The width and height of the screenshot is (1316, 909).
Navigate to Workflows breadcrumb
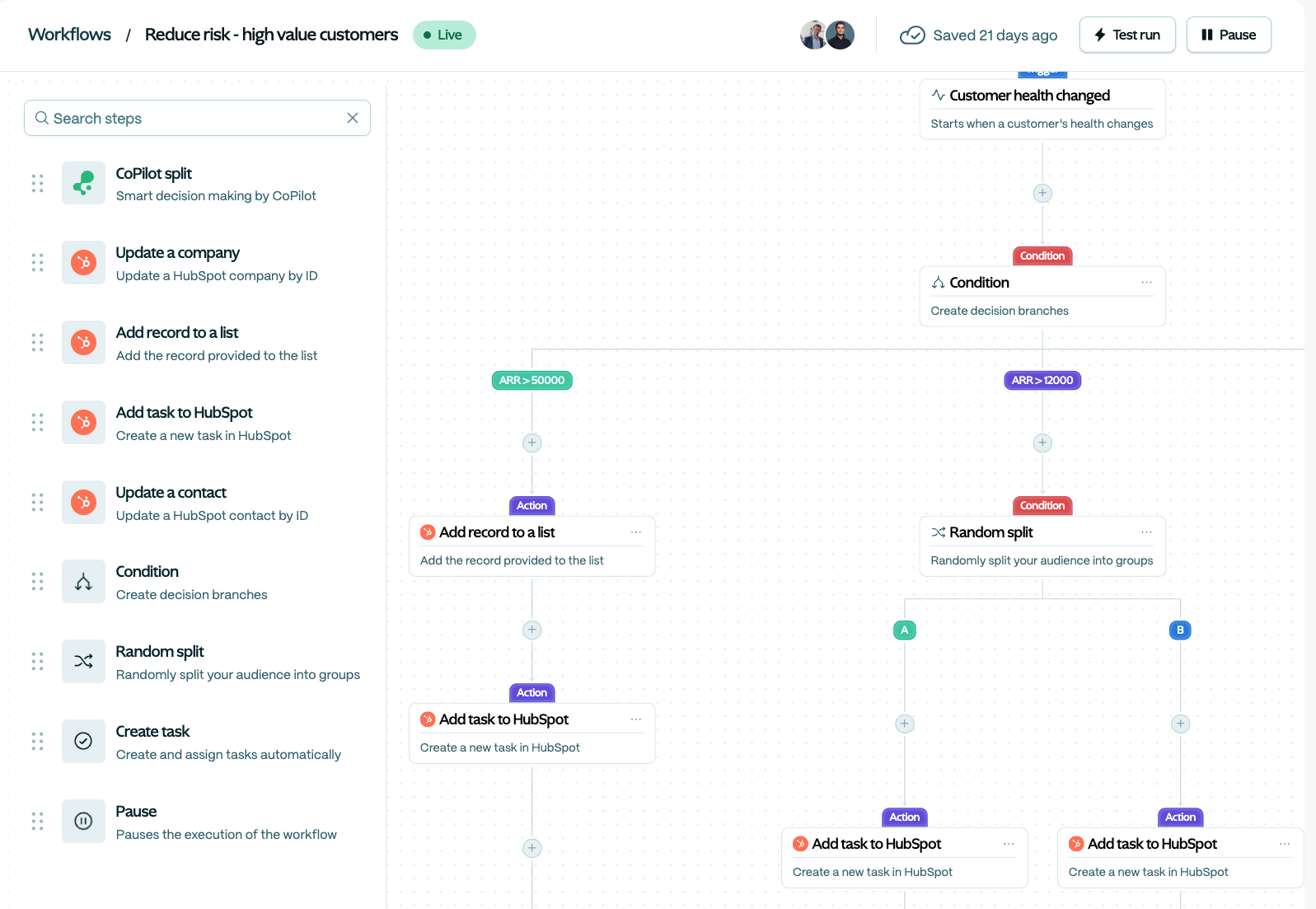coord(69,35)
